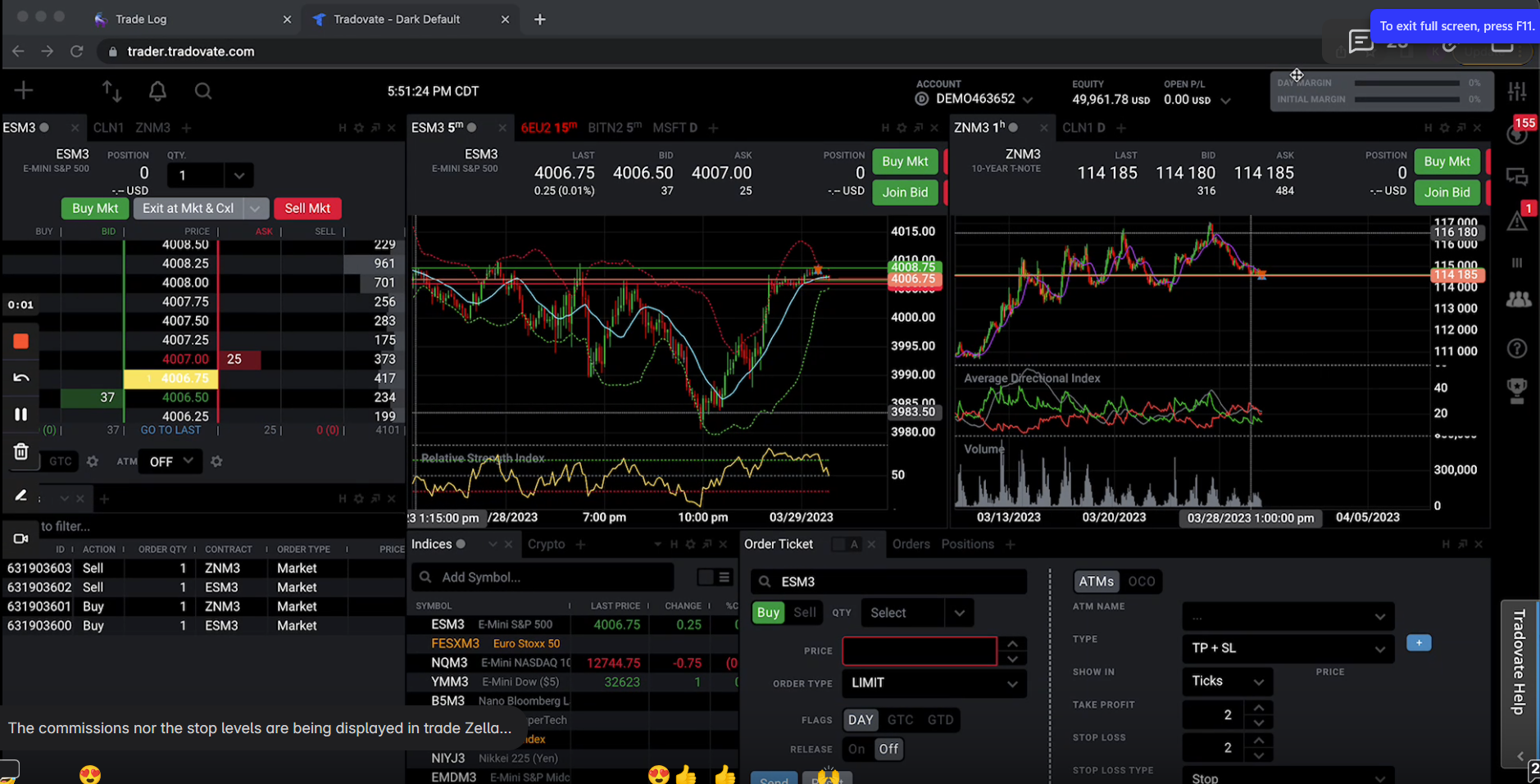The image size is (1540, 784).
Task: Open settings sliders icon at top right
Action: 1517,91
